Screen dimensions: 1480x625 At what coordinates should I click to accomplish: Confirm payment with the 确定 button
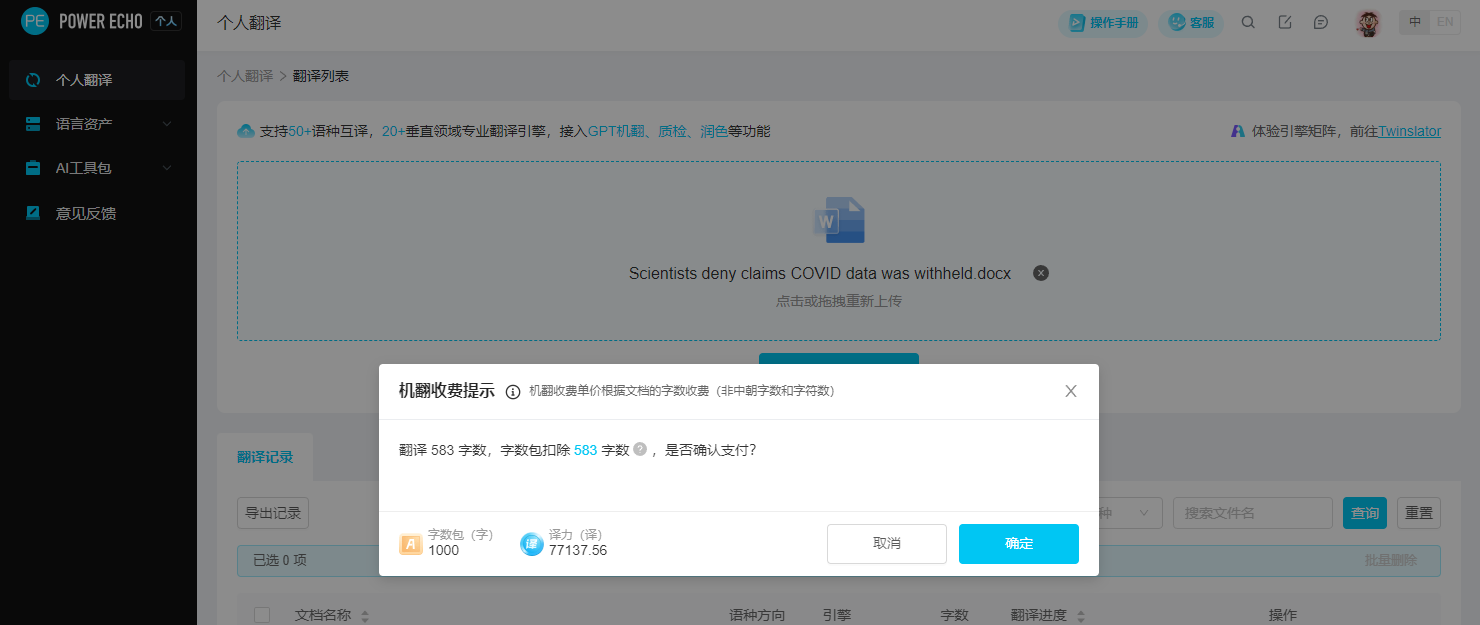point(1018,544)
